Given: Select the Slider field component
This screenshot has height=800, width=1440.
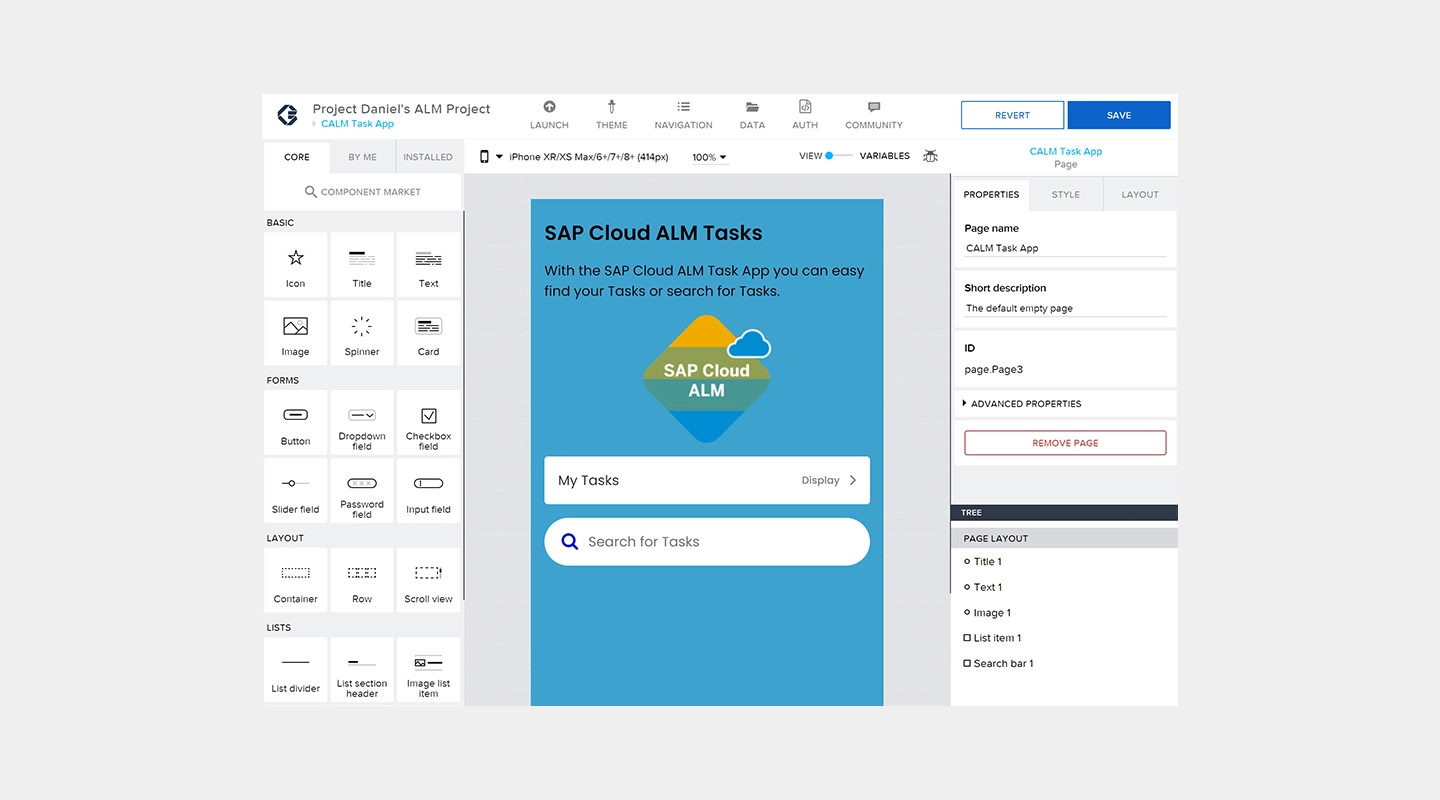Looking at the screenshot, I should coord(295,491).
